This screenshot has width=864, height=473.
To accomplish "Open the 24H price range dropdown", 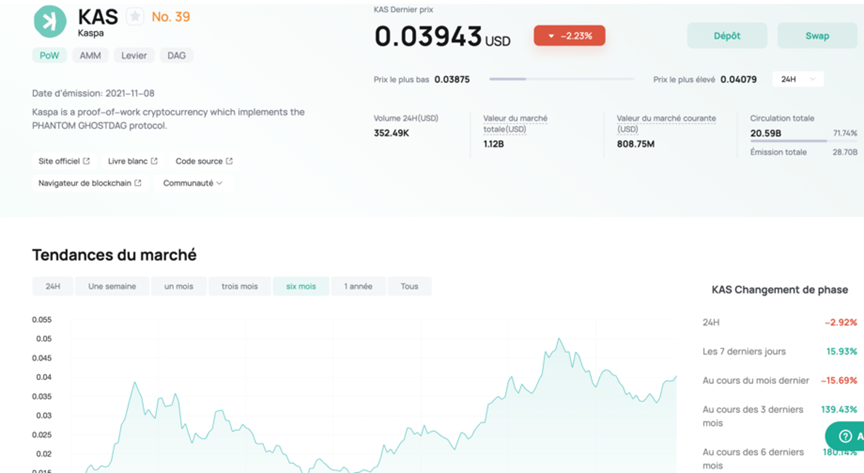I will pos(798,79).
